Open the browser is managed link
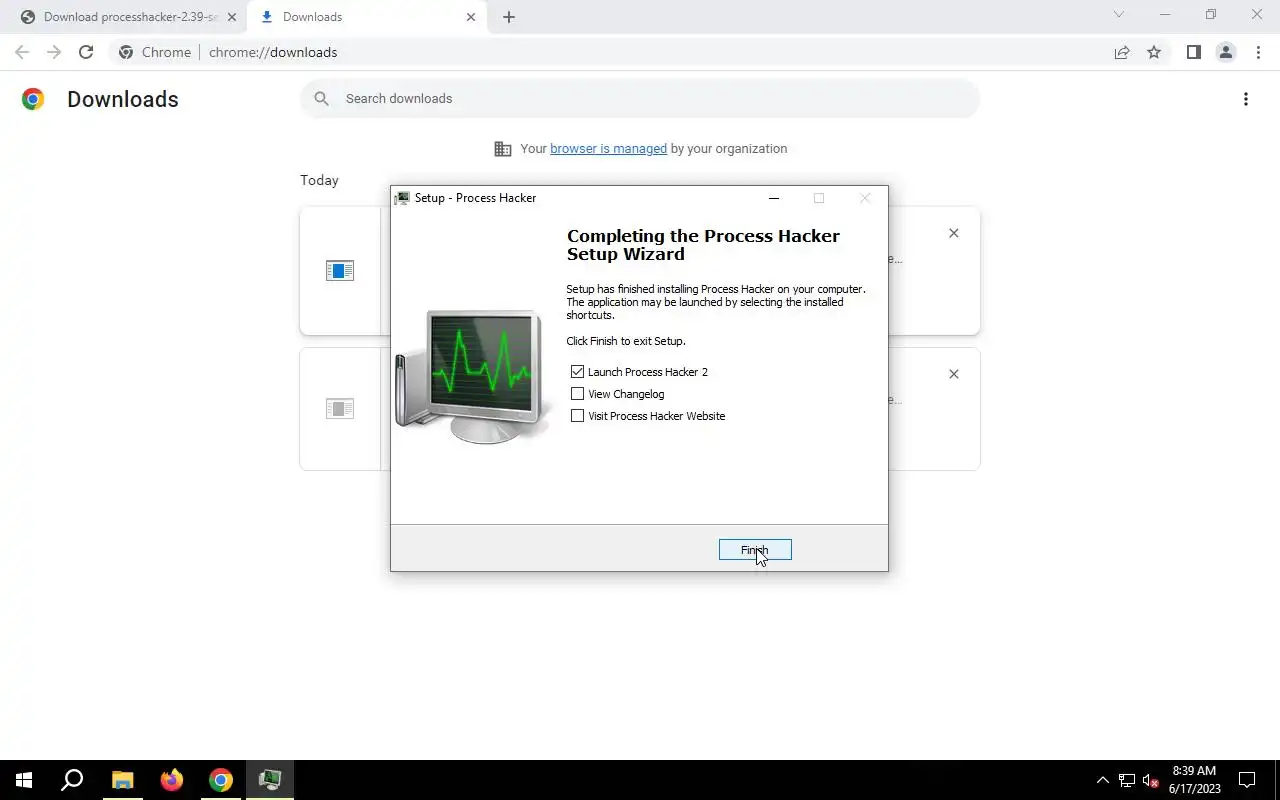The width and height of the screenshot is (1280, 800). (608, 148)
